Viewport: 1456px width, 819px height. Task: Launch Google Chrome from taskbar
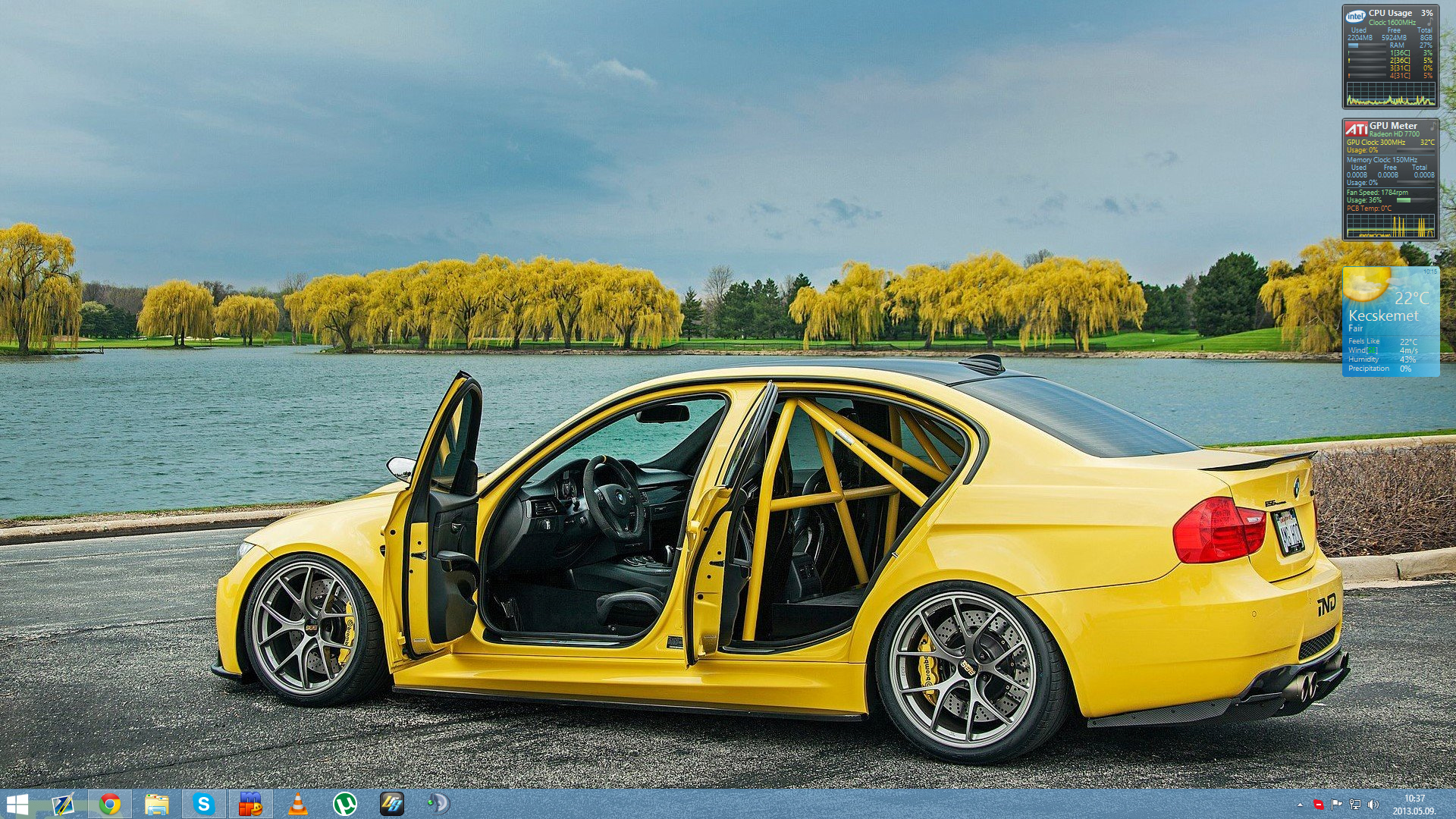(x=110, y=804)
